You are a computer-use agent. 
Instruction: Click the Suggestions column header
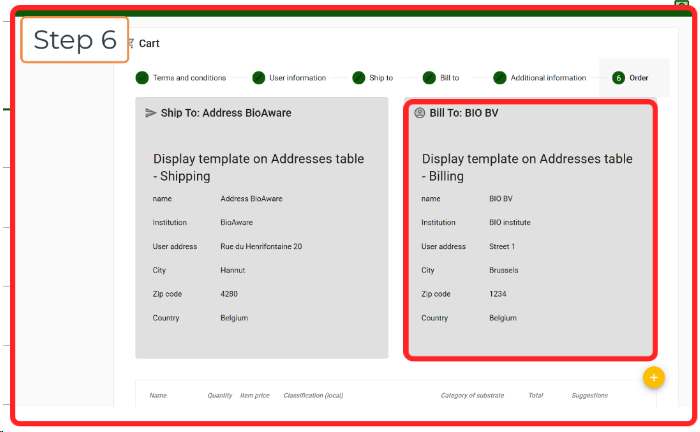click(x=589, y=395)
